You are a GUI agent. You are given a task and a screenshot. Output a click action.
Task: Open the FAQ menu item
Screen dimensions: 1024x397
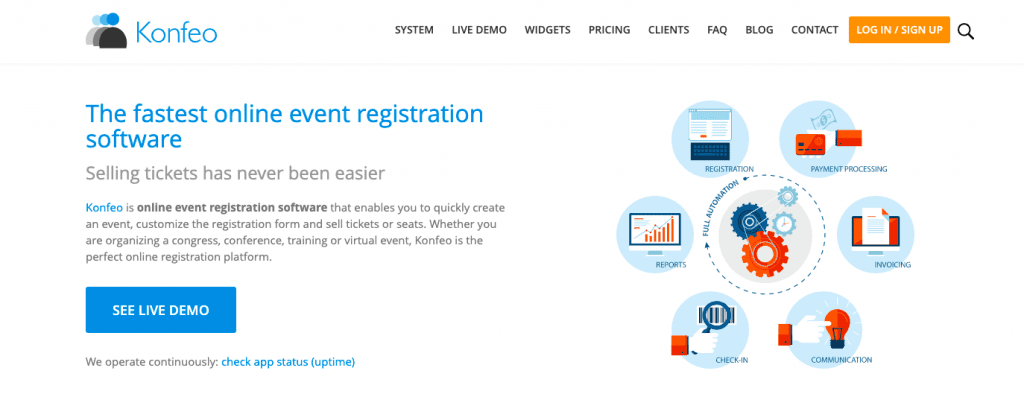click(717, 30)
